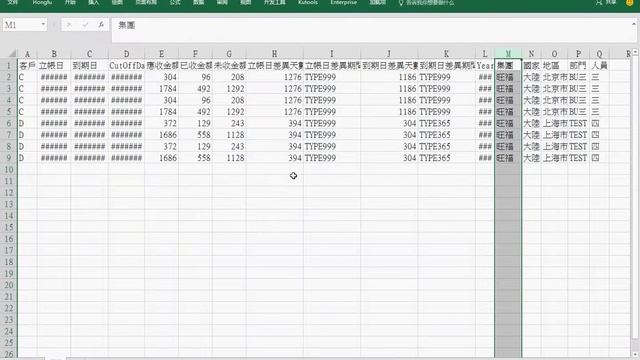
Task: Click cell 96 in row 2
Action: point(196,77)
